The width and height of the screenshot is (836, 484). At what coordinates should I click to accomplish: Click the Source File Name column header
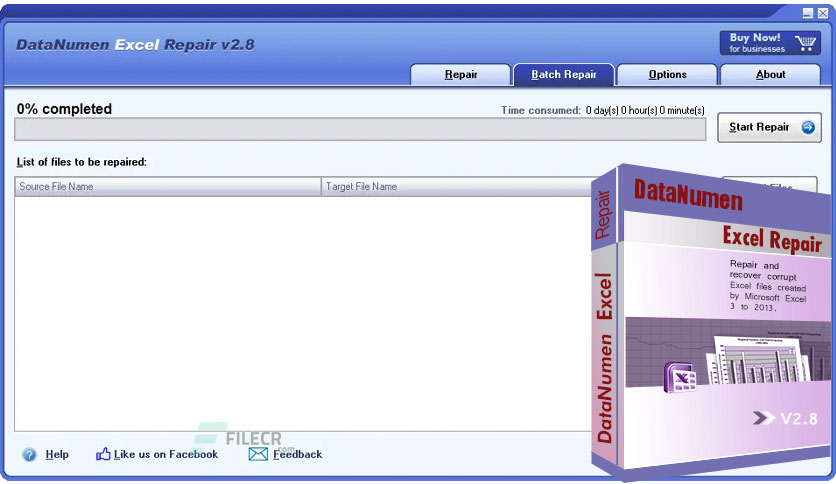click(168, 187)
